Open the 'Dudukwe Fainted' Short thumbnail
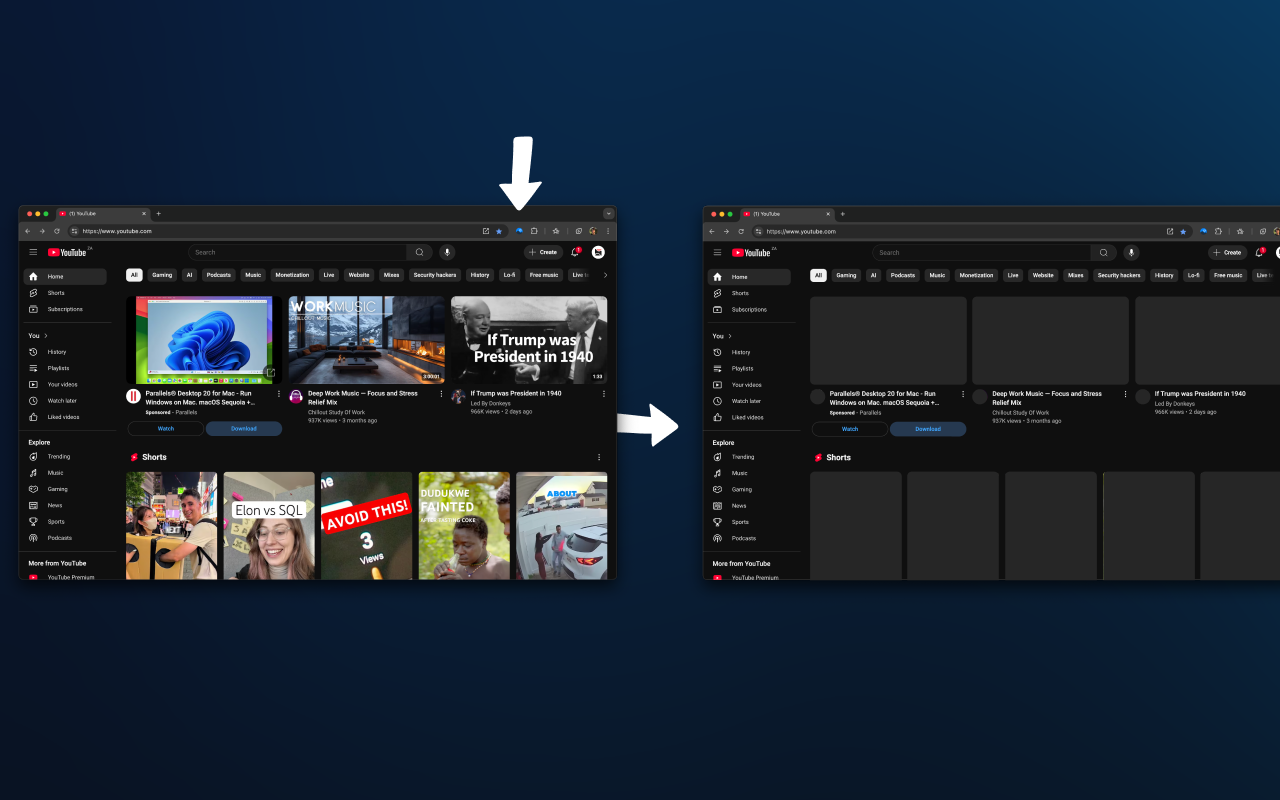The image size is (1280, 800). pos(464,526)
